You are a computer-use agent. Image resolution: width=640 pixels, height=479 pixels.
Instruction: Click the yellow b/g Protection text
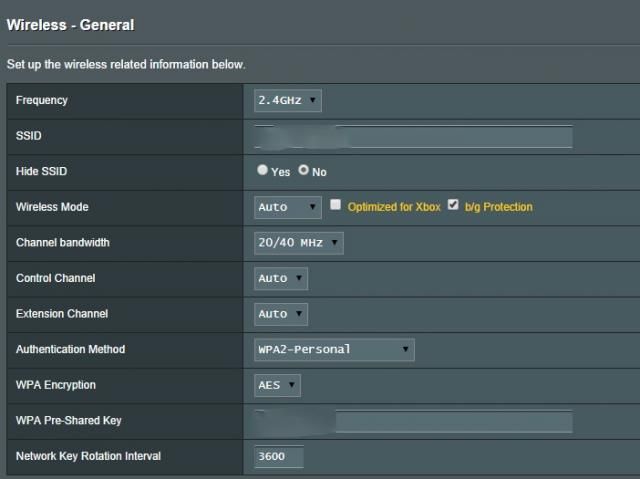pyautogui.click(x=498, y=207)
